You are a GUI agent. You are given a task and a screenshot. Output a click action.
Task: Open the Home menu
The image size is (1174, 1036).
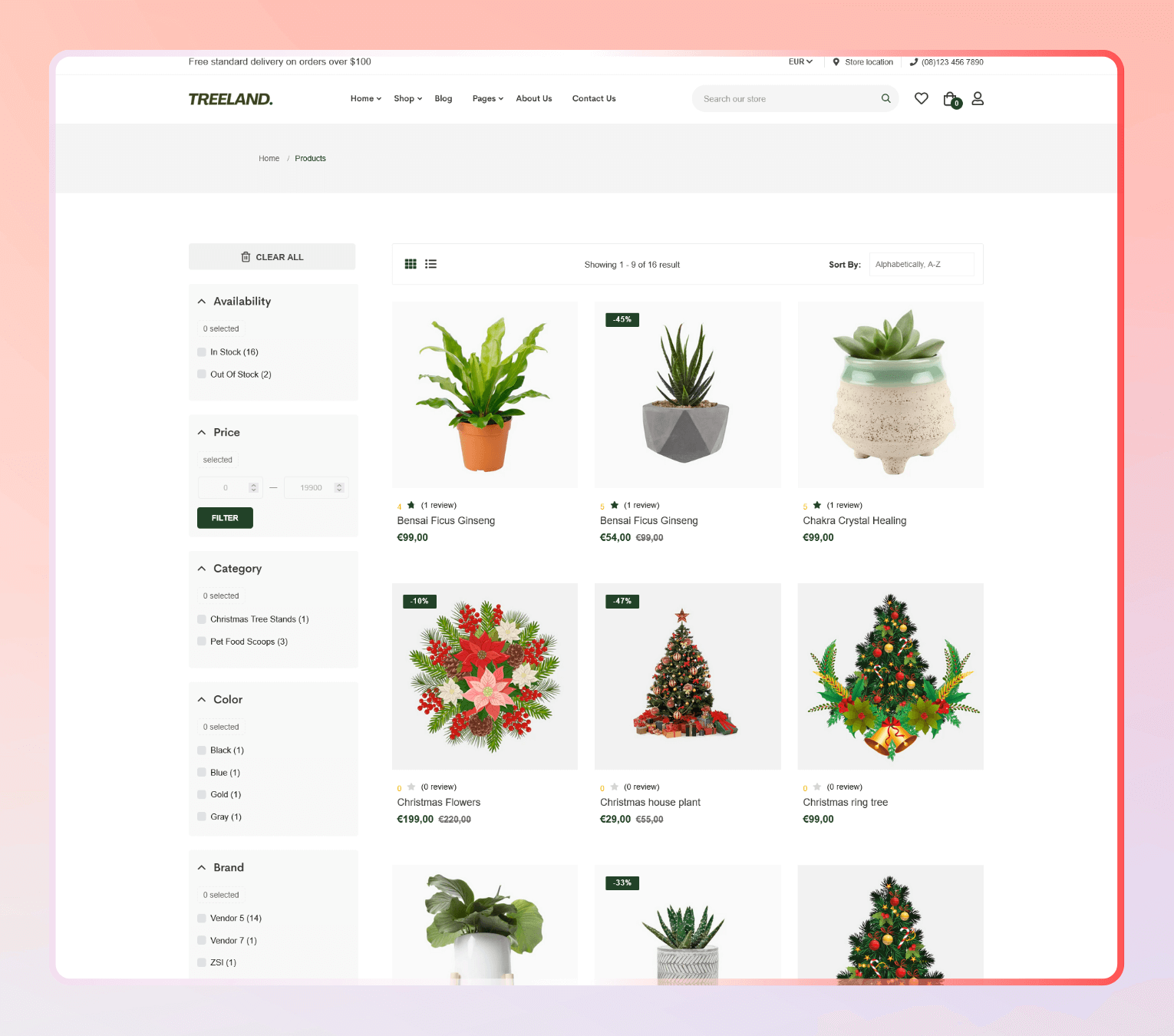[366, 99]
